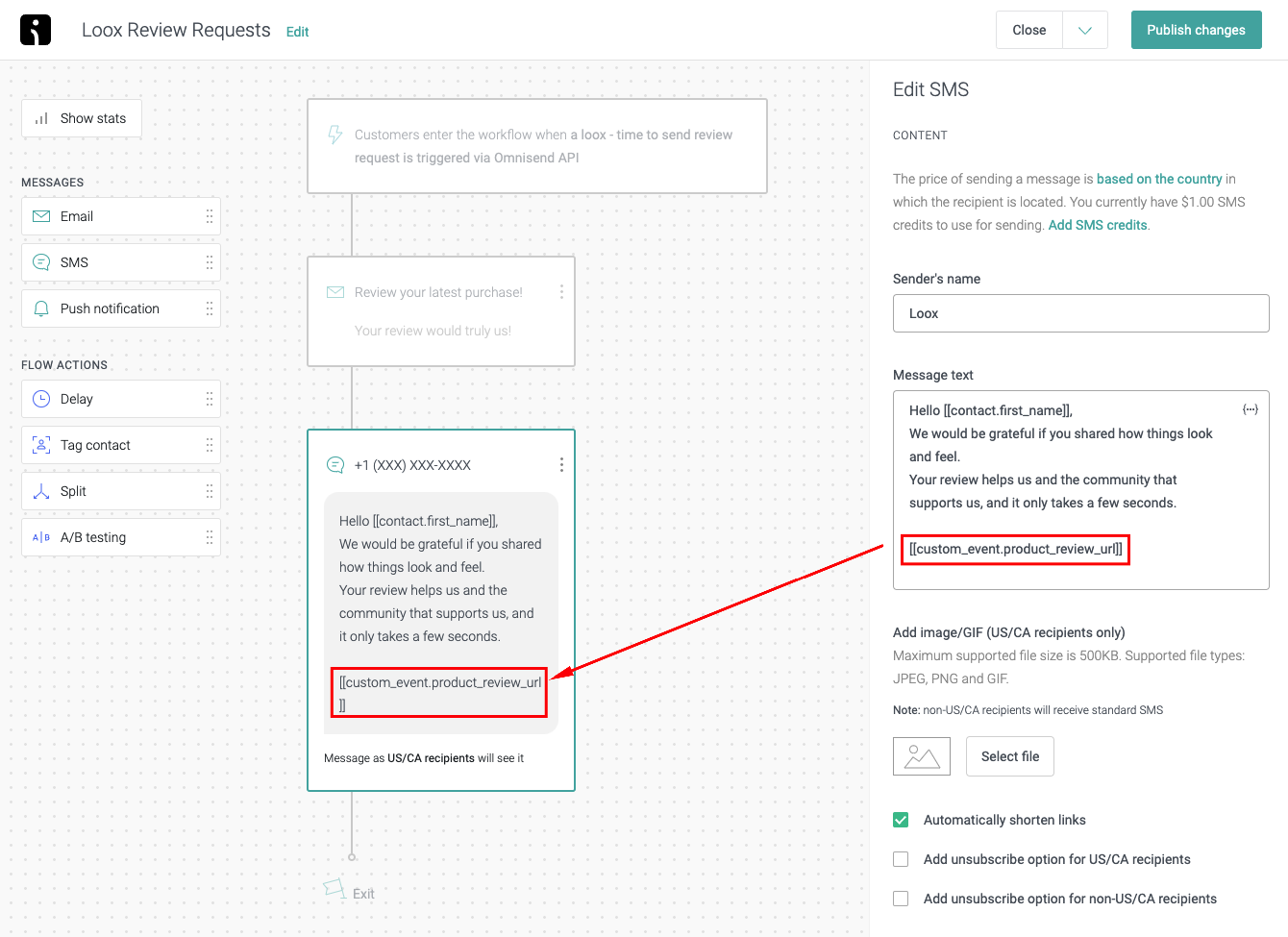1288x937 pixels.
Task: Open three-dot menu on the email node
Action: (x=561, y=291)
